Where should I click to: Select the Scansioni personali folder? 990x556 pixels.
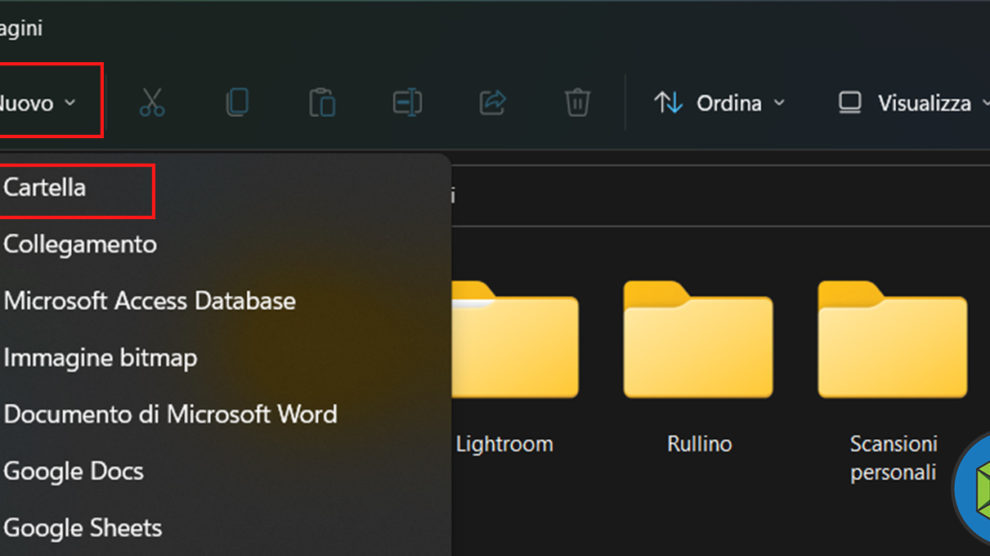tap(892, 340)
